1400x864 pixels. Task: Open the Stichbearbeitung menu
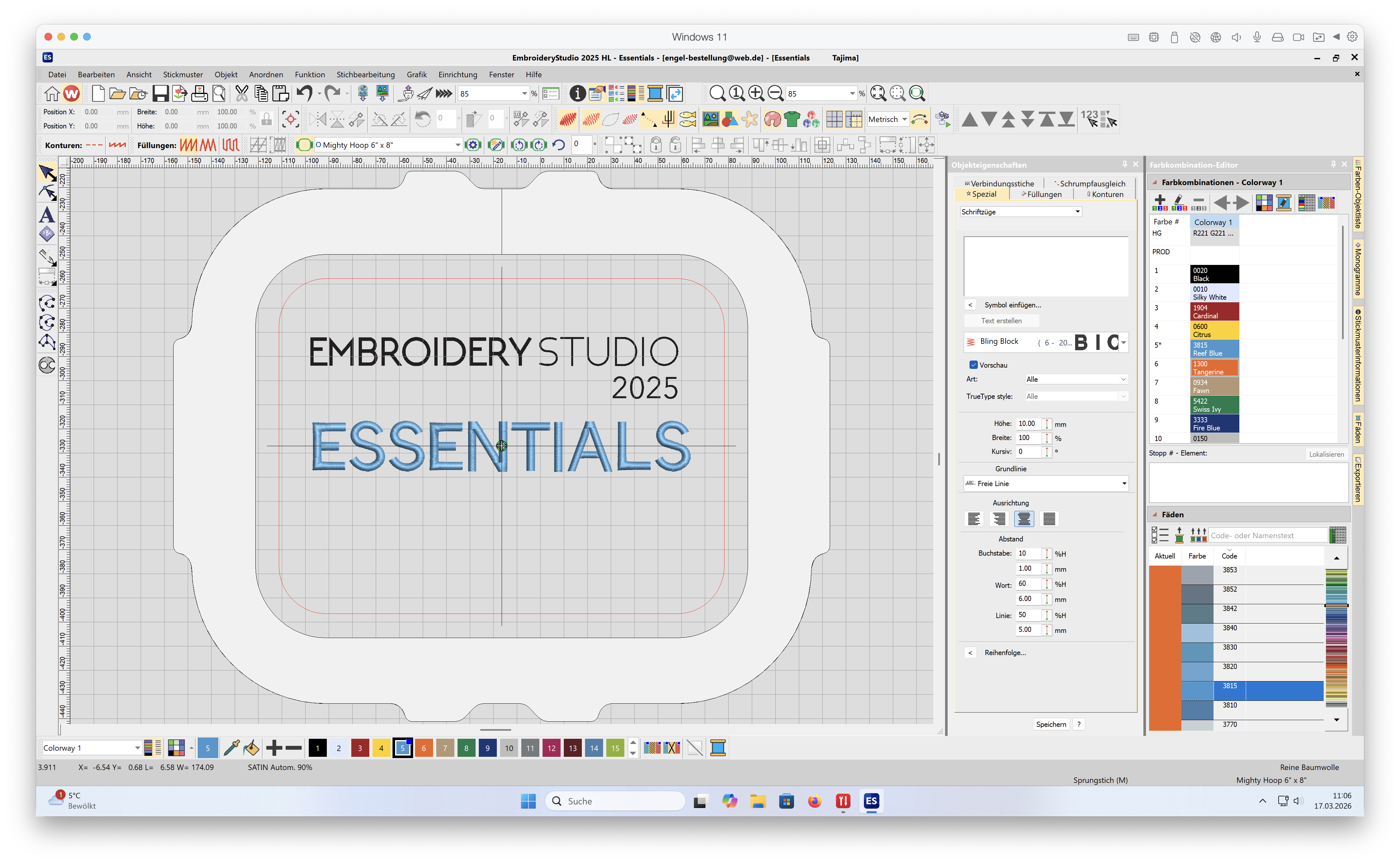click(365, 74)
